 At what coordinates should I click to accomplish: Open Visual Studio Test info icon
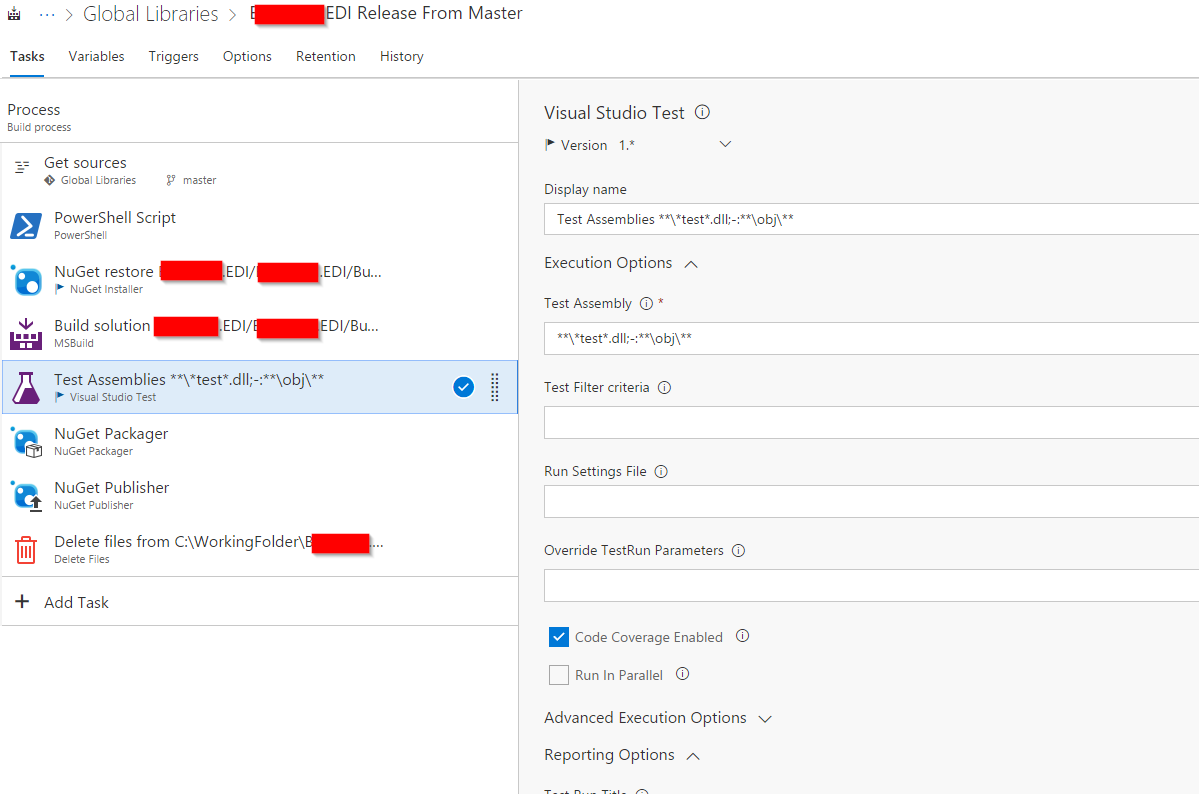click(x=702, y=112)
